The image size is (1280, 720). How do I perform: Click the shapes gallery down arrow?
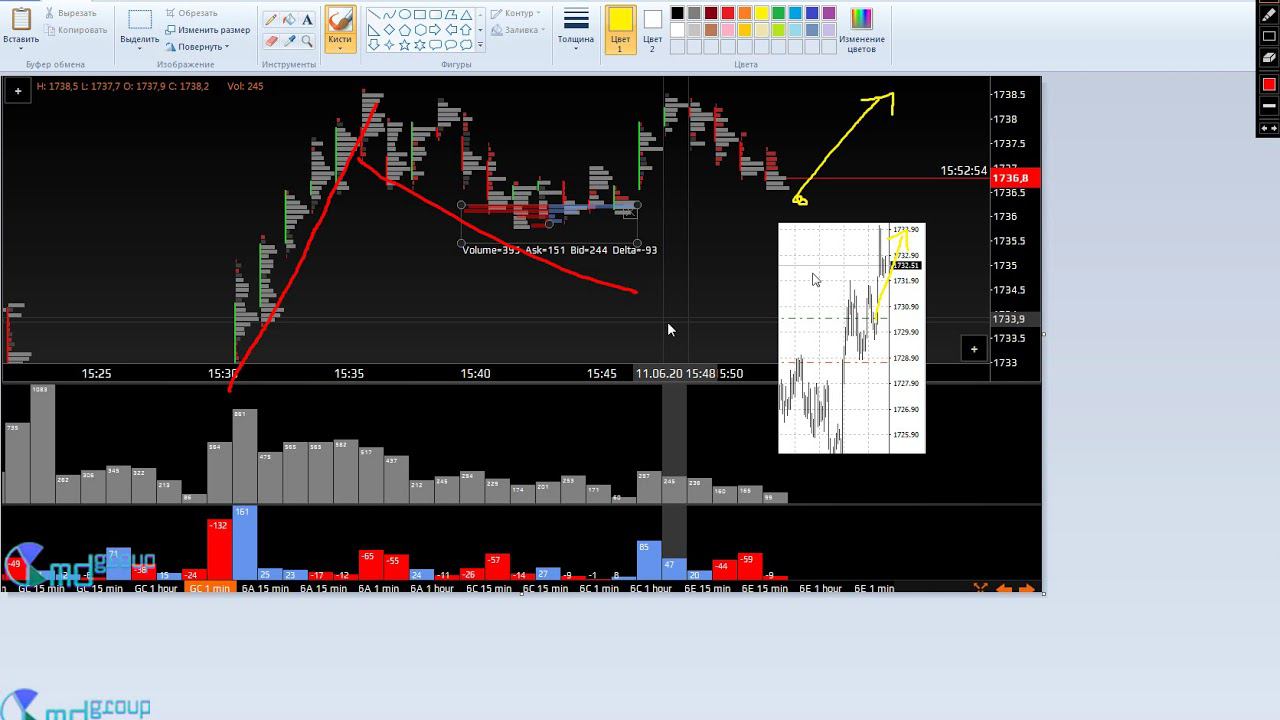click(x=480, y=30)
